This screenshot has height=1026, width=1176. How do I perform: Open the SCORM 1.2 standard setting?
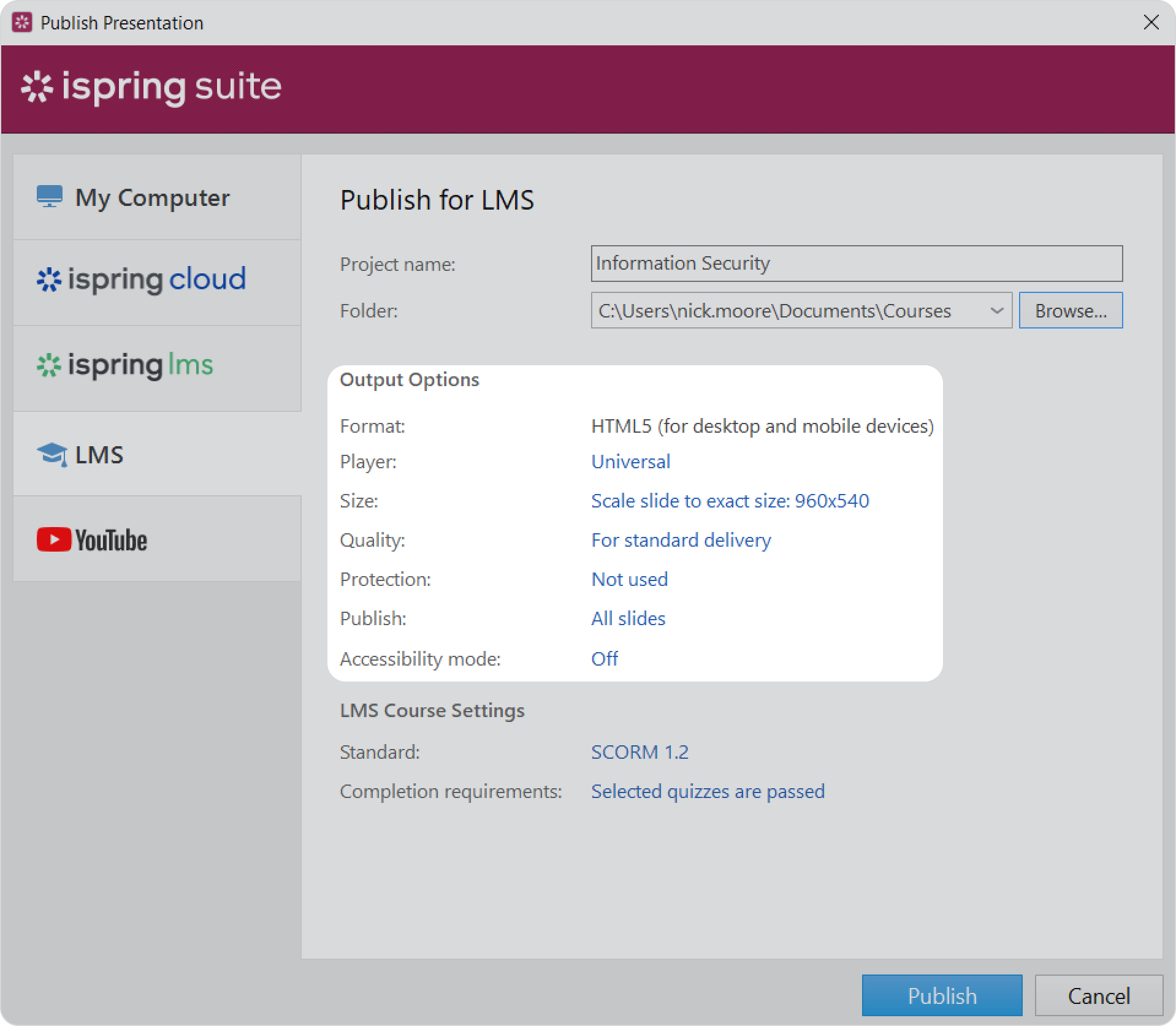(x=640, y=752)
